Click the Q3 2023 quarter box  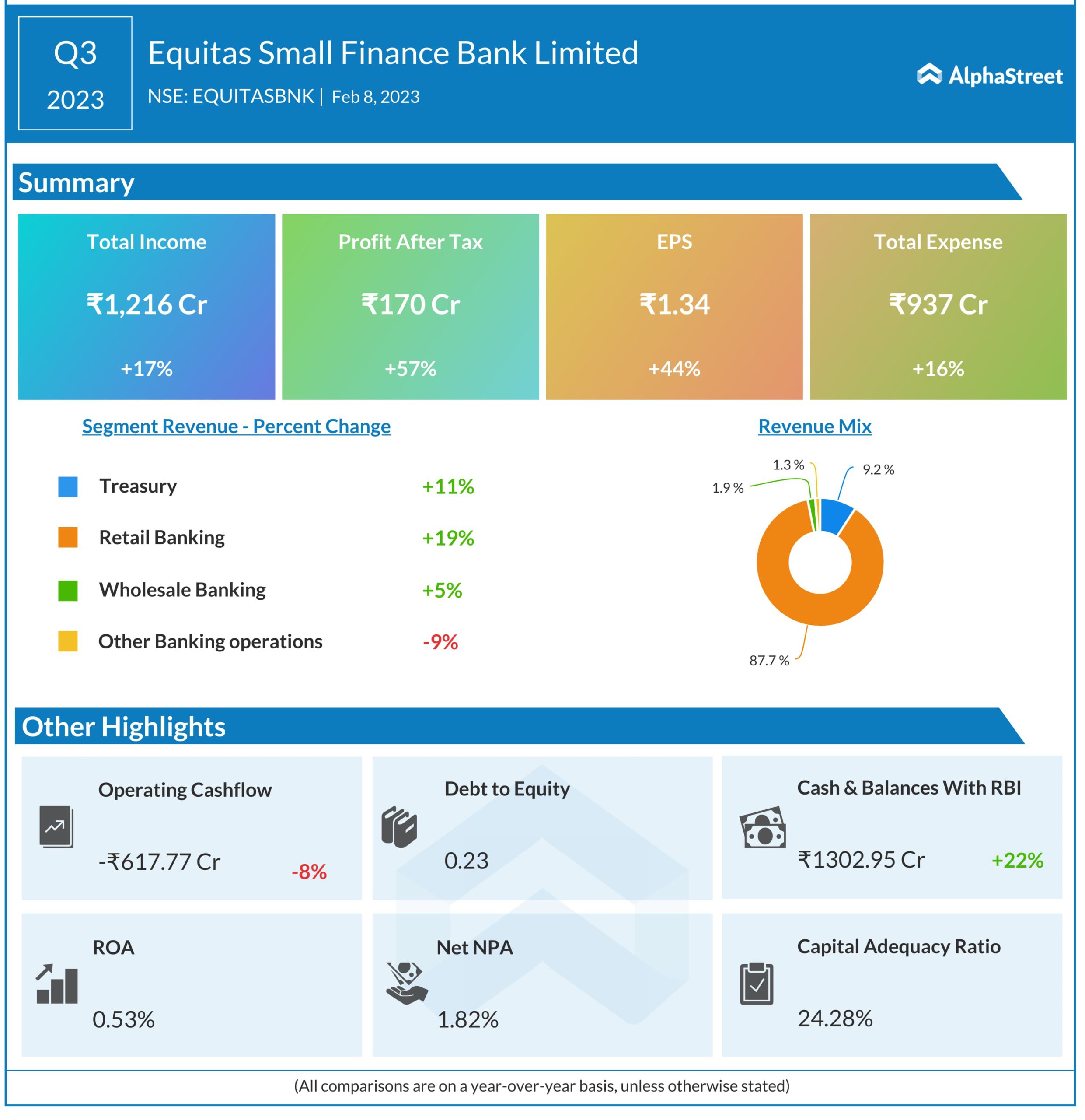tap(75, 73)
